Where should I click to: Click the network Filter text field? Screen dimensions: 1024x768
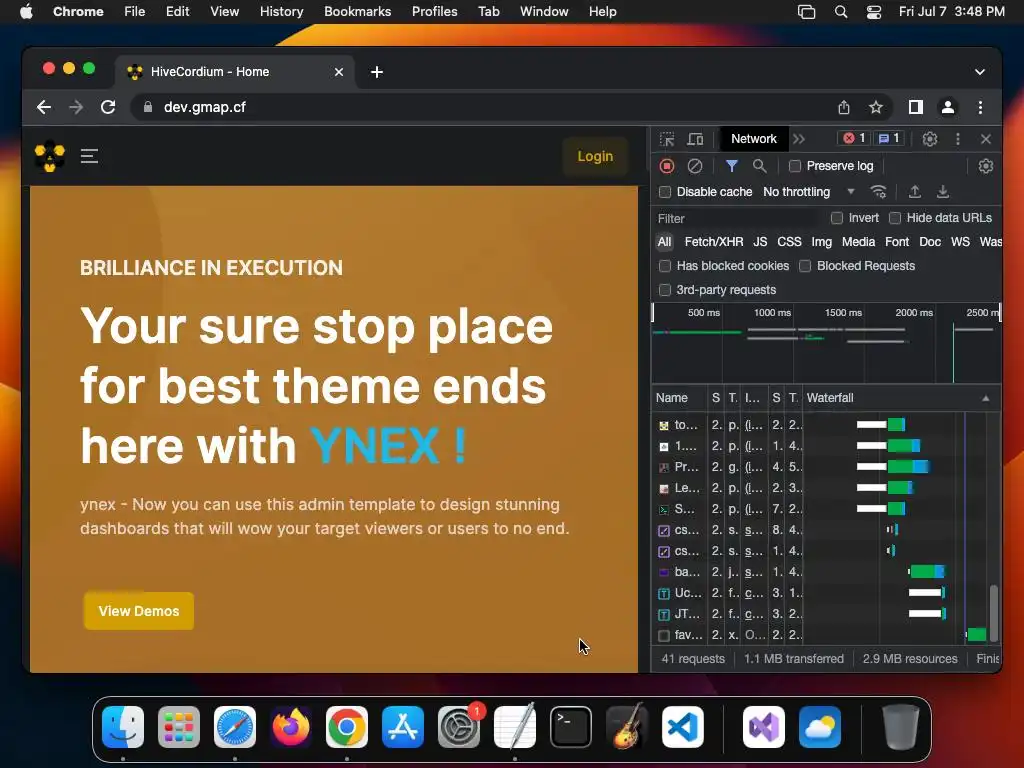(x=738, y=218)
